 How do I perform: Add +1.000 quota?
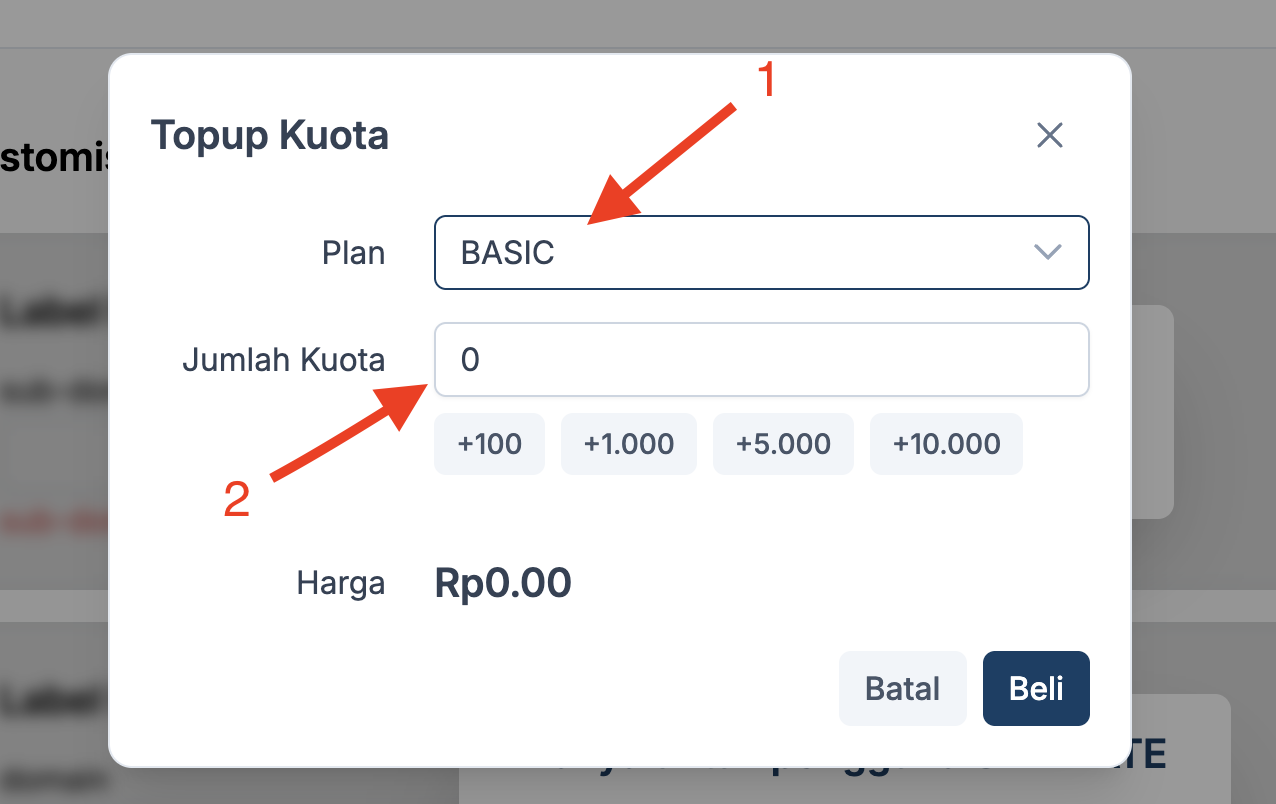629,444
